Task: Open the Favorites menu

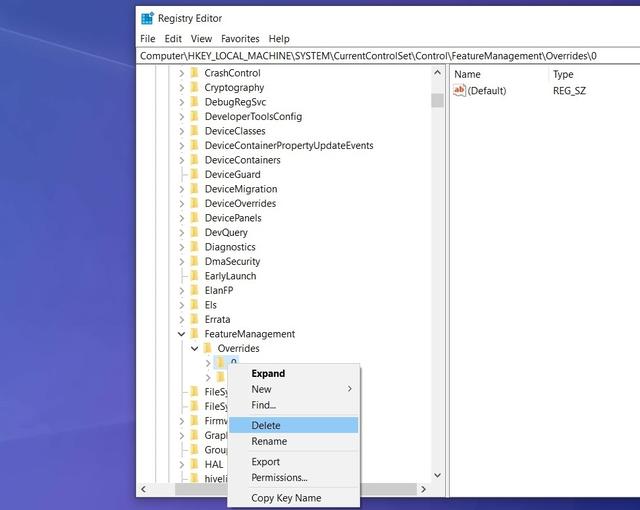Action: [240, 39]
